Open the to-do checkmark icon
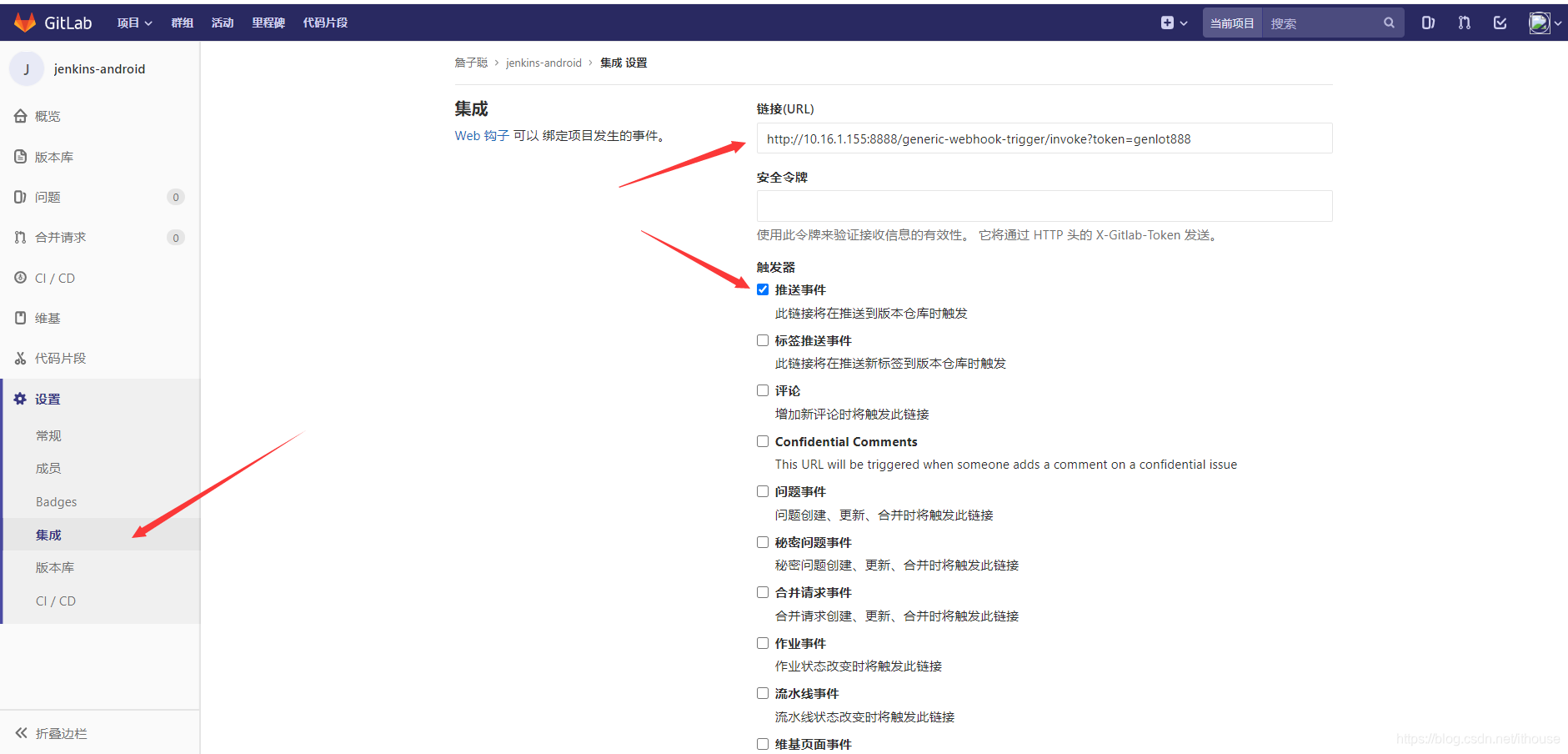 pyautogui.click(x=1500, y=23)
